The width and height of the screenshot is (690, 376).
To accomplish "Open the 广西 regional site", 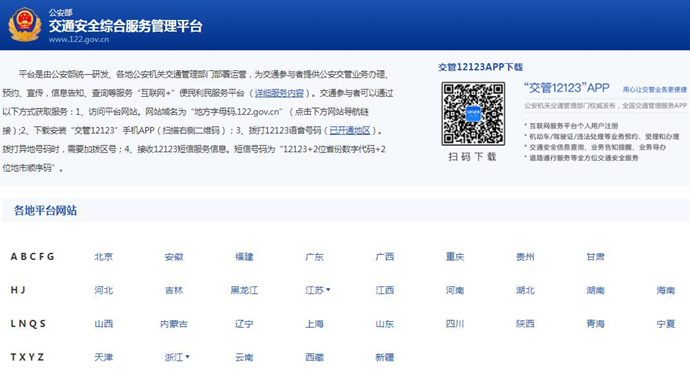I will 385,257.
